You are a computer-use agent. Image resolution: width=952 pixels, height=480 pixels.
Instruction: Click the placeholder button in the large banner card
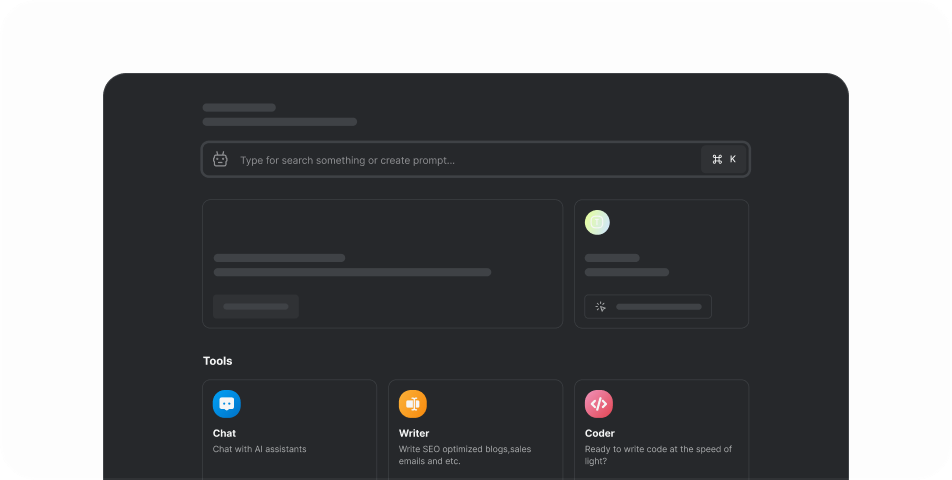pyautogui.click(x=256, y=306)
